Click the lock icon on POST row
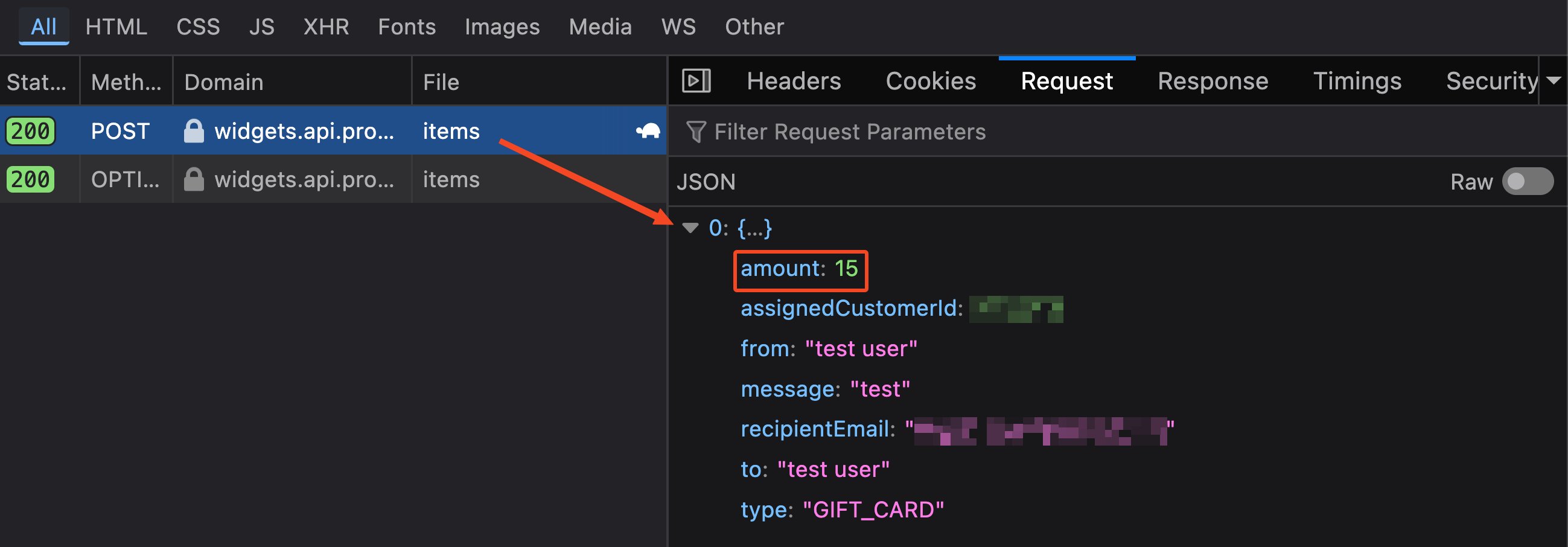The height and width of the screenshot is (547, 1568). tap(194, 131)
